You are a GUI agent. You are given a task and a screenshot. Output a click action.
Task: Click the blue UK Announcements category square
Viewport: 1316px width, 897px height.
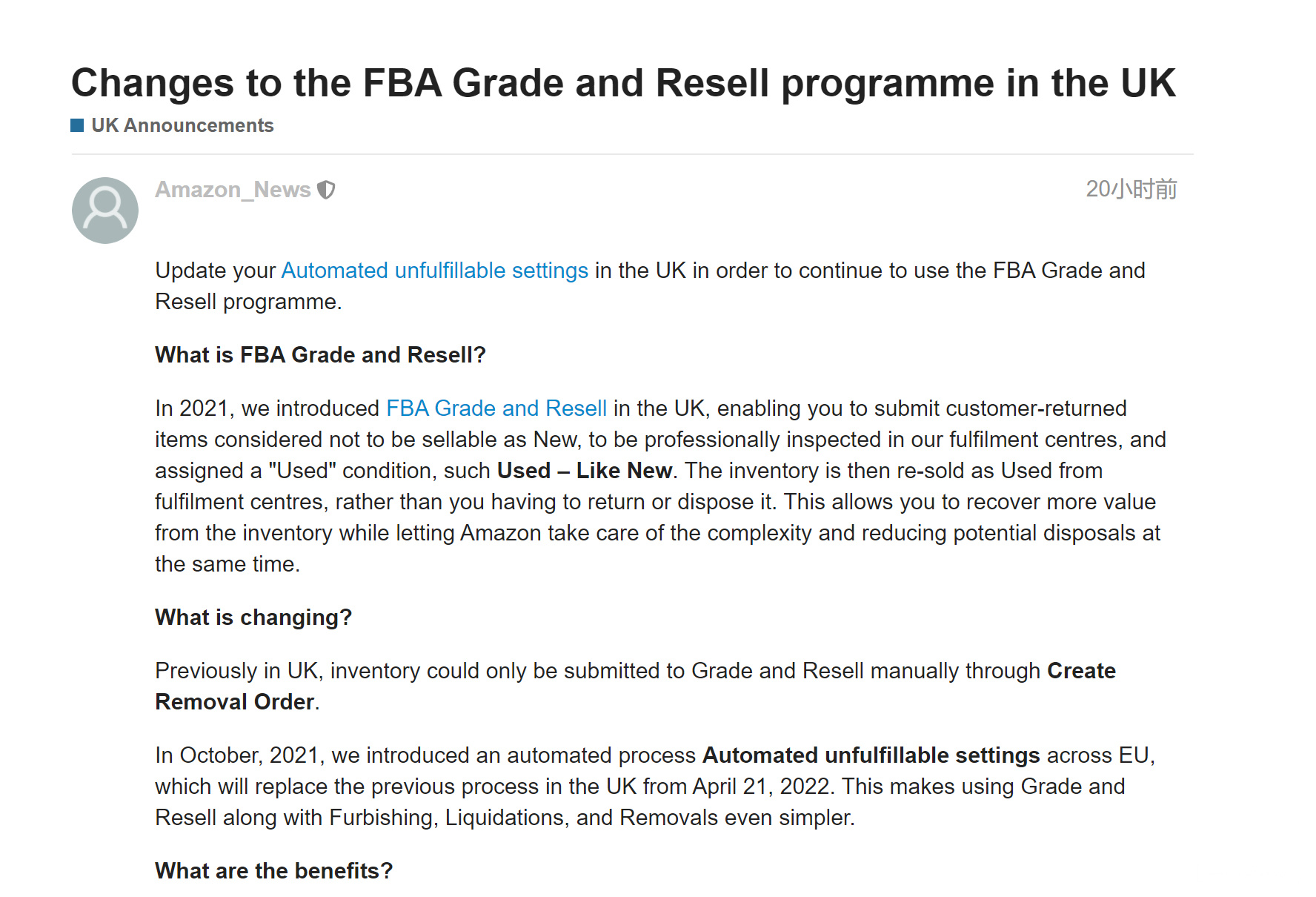click(77, 125)
